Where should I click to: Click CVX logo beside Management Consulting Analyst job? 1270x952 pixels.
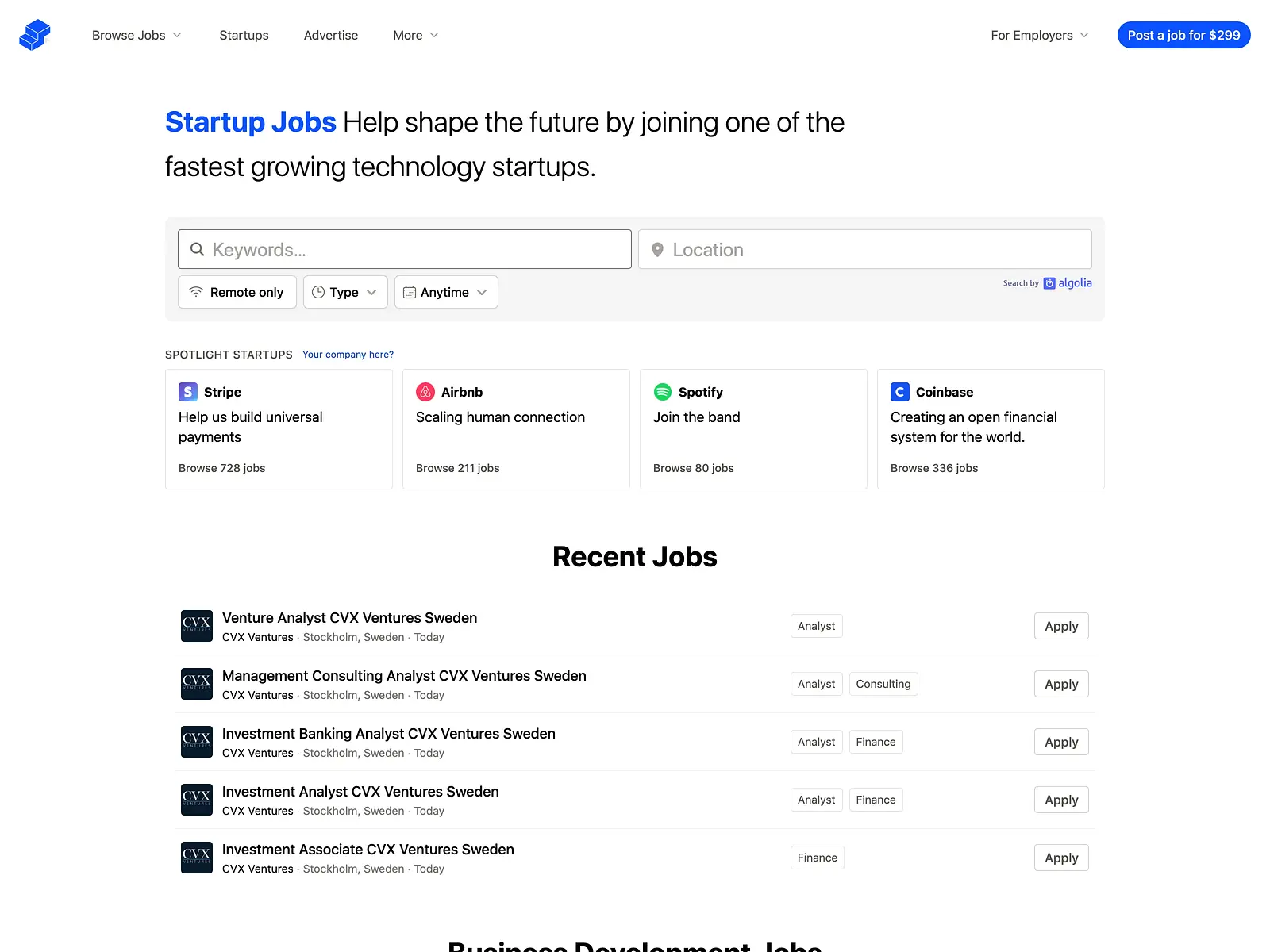[x=197, y=684]
